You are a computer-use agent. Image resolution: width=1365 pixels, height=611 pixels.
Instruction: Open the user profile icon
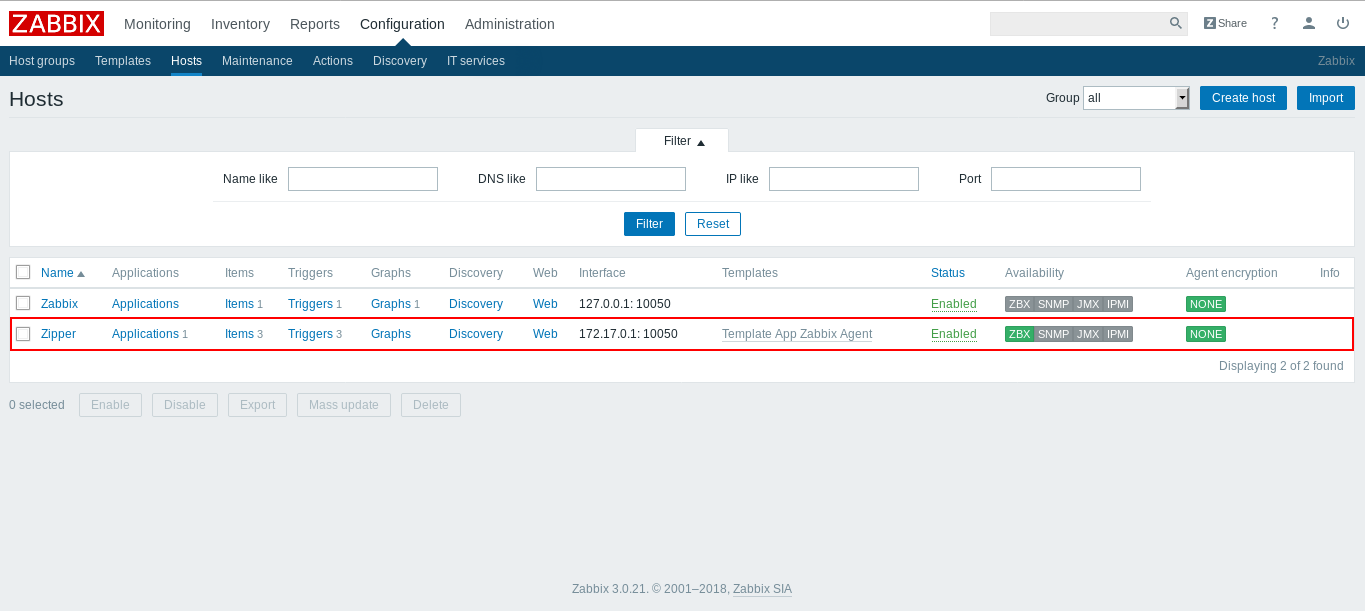tap(1308, 24)
